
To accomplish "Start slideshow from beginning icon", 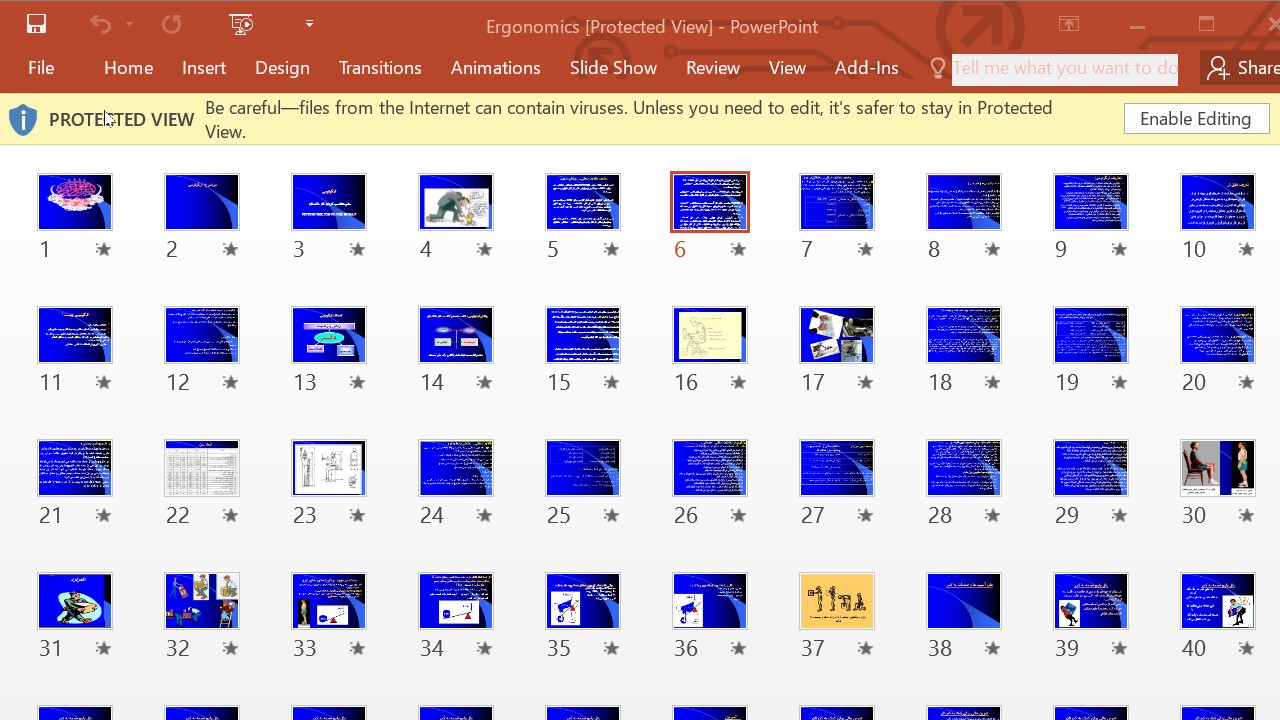I will click(x=241, y=24).
